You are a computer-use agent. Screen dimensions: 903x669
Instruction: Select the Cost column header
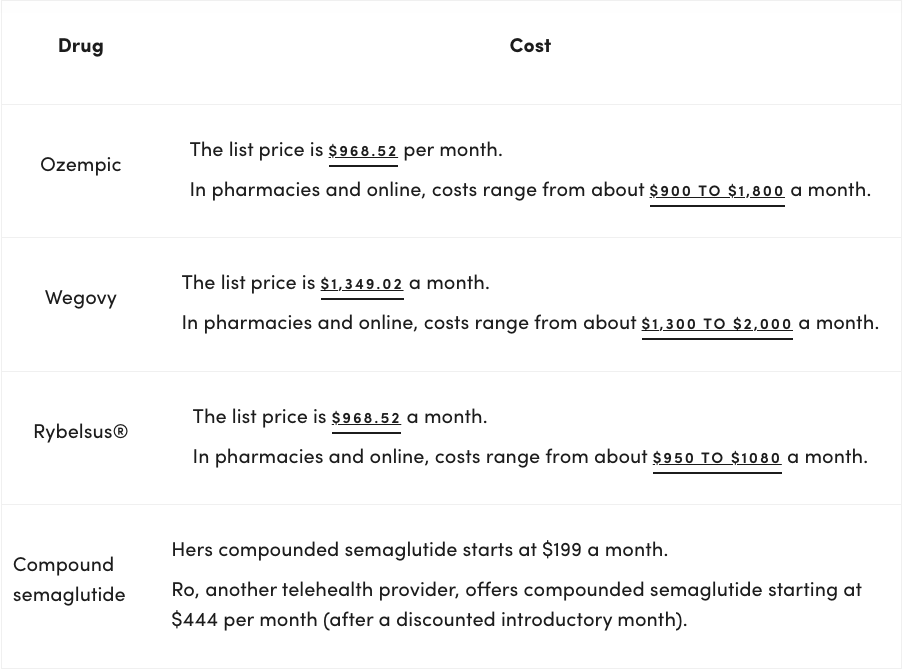click(x=530, y=45)
